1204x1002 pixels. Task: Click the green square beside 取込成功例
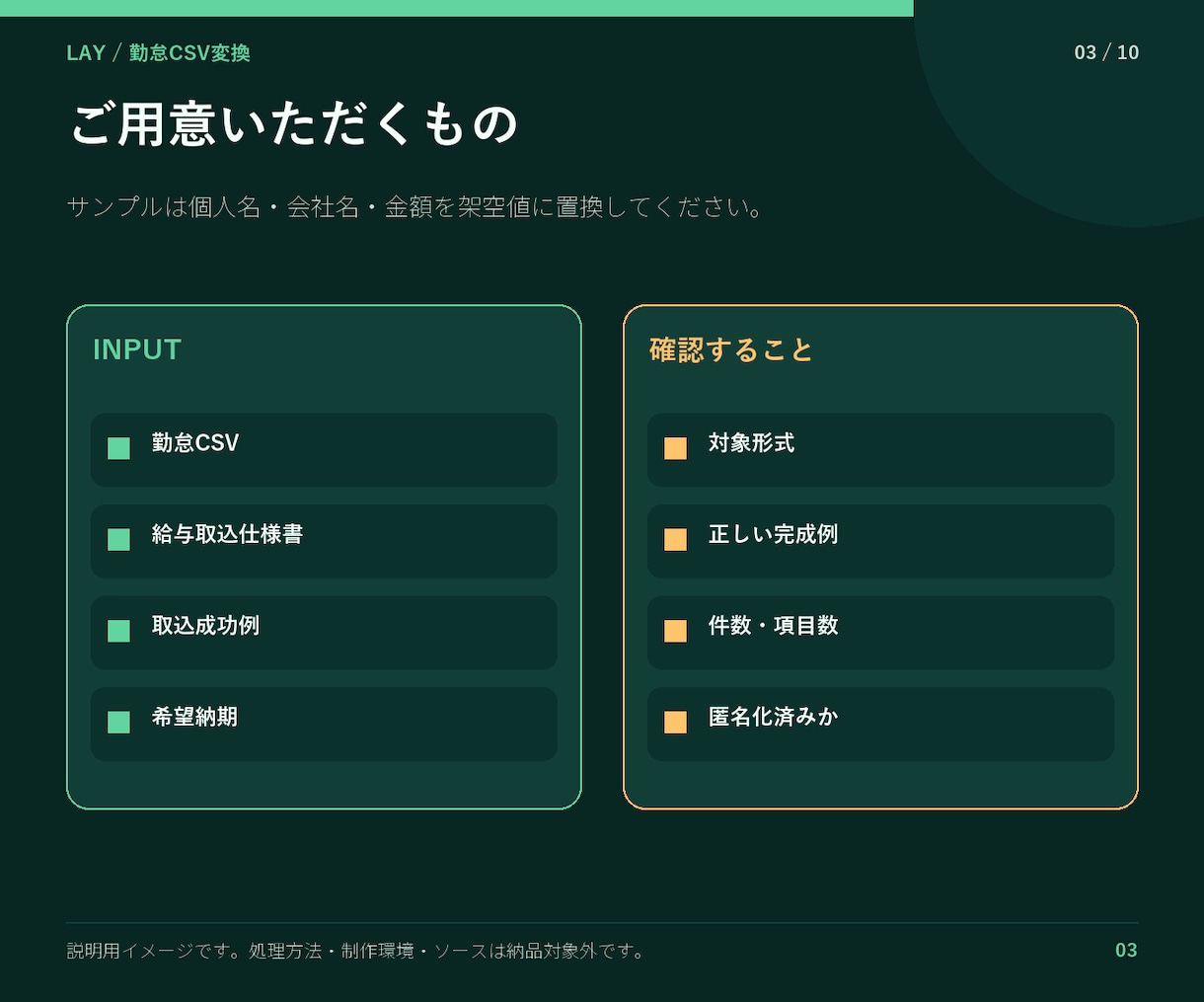[118, 631]
